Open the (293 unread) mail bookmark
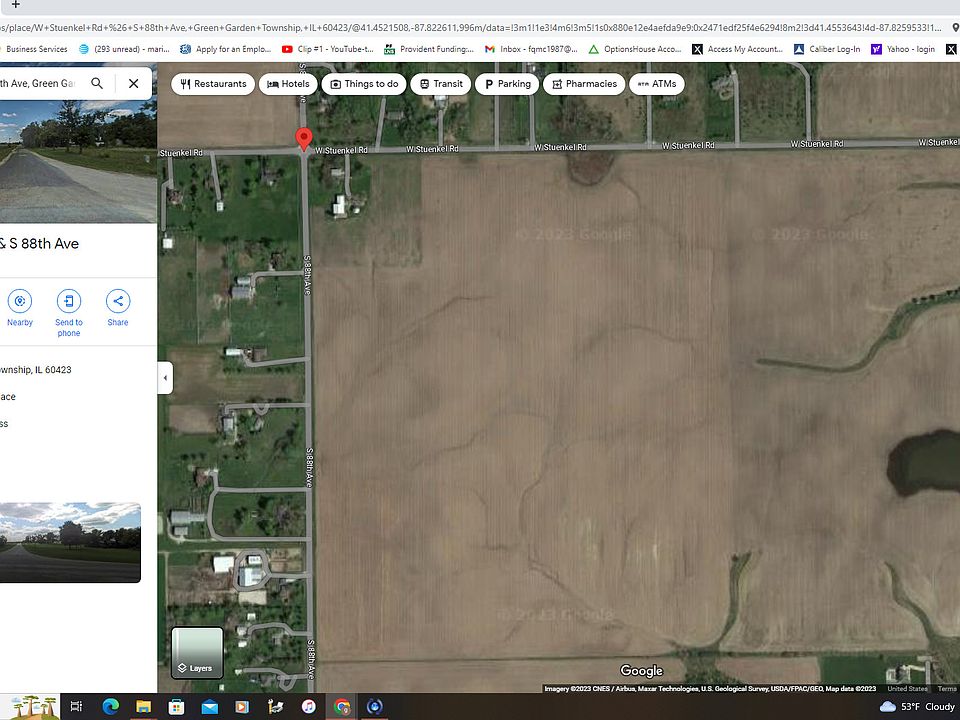This screenshot has height=720, width=960. tap(124, 49)
